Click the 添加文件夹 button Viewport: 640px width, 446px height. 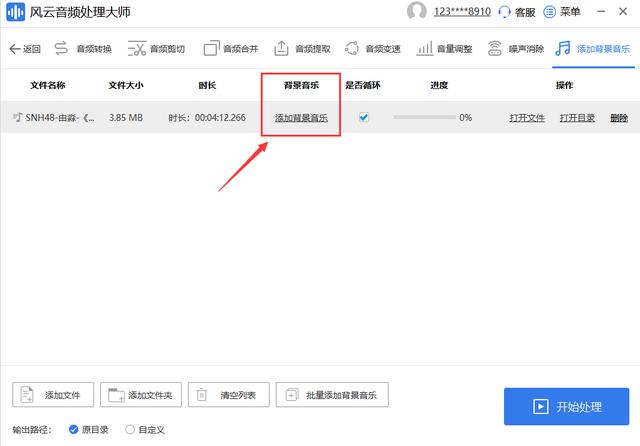click(141, 395)
